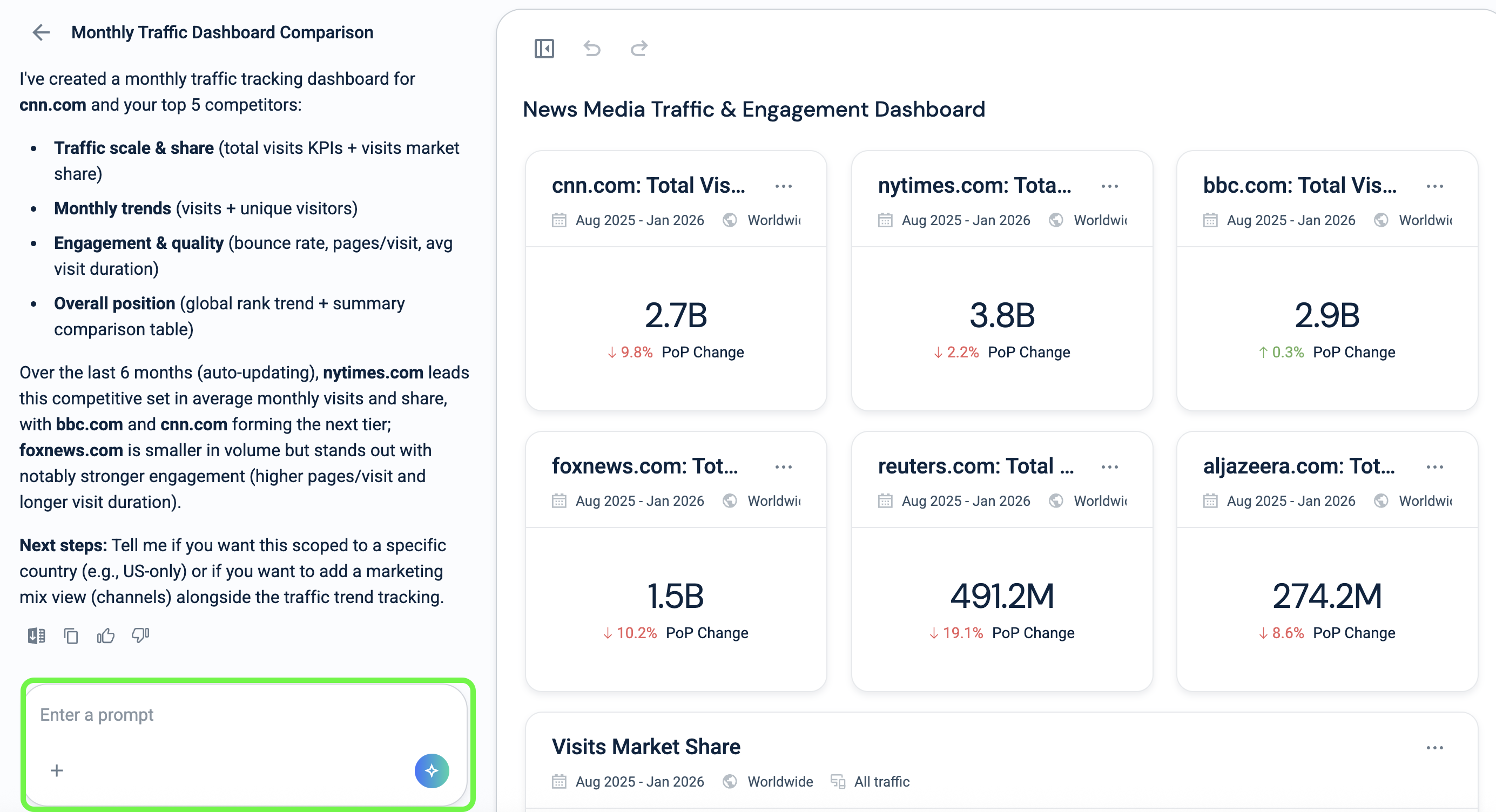
Task: Open more options for reuters.com card
Action: 1109,466
